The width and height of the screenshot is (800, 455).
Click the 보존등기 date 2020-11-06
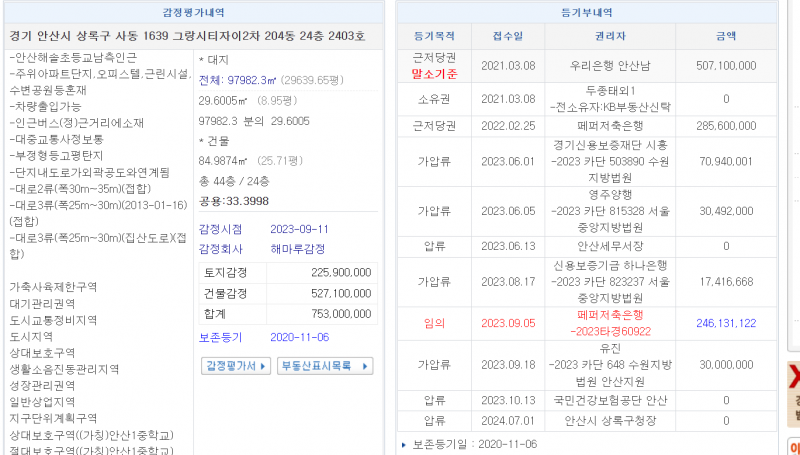[x=300, y=338]
